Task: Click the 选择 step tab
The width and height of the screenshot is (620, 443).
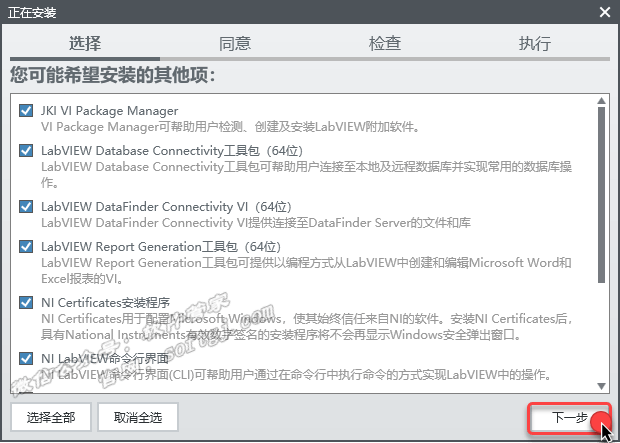Action: [x=85, y=43]
